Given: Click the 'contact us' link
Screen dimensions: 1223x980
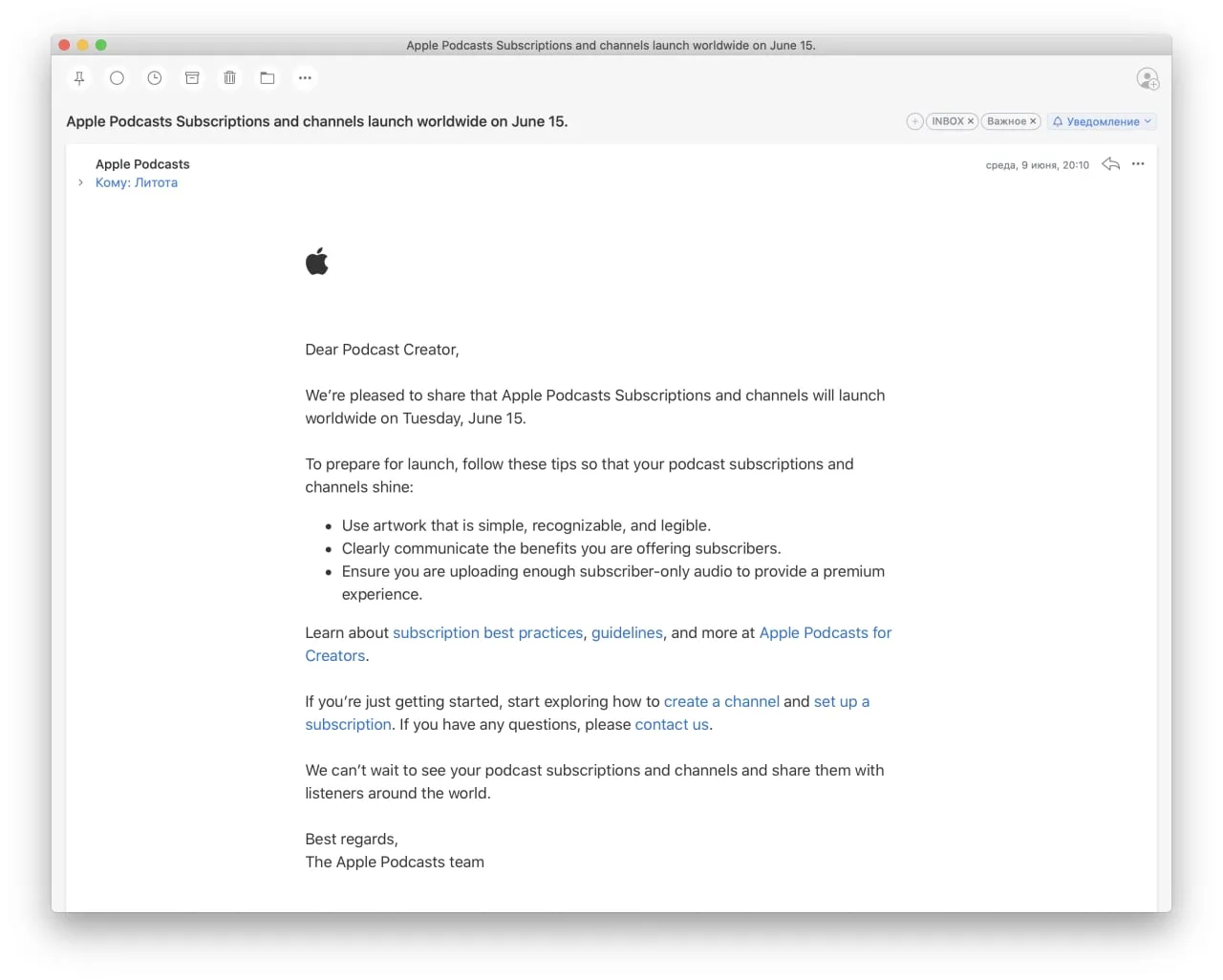Looking at the screenshot, I should 672,724.
